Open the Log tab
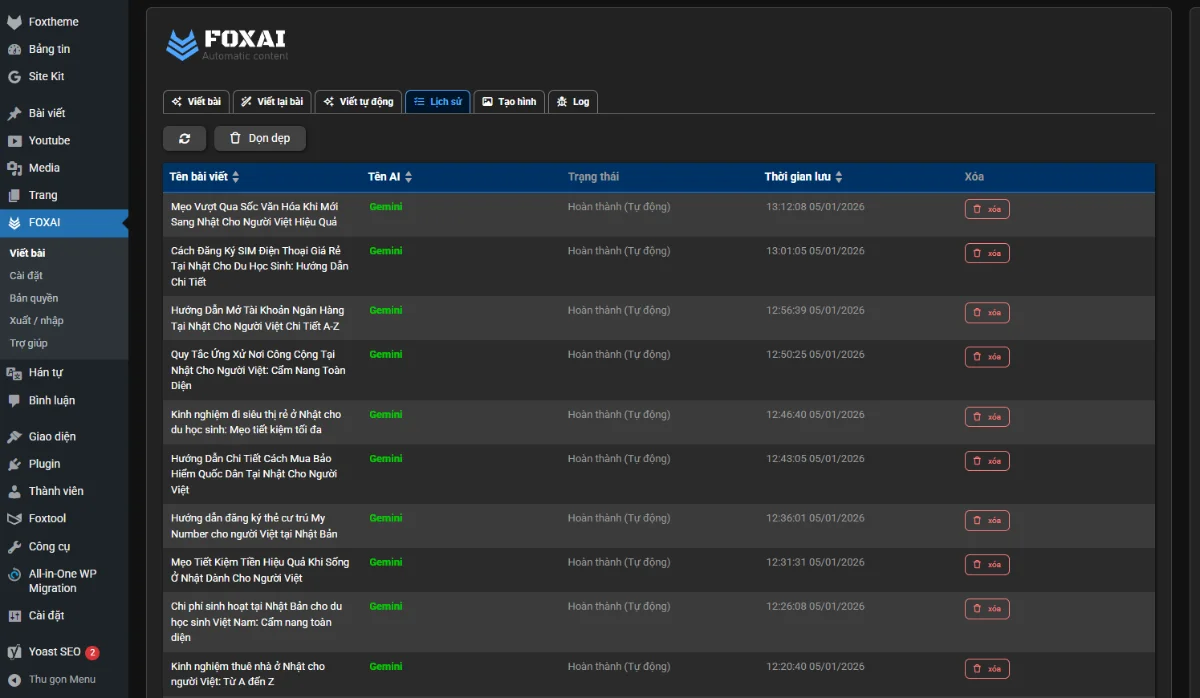 572,101
